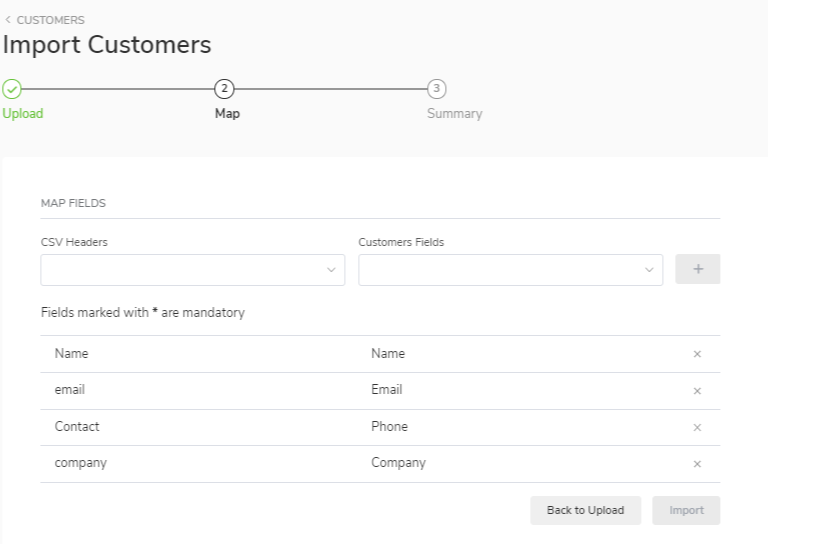
Task: Select the Summary step label
Action: pyautogui.click(x=454, y=114)
